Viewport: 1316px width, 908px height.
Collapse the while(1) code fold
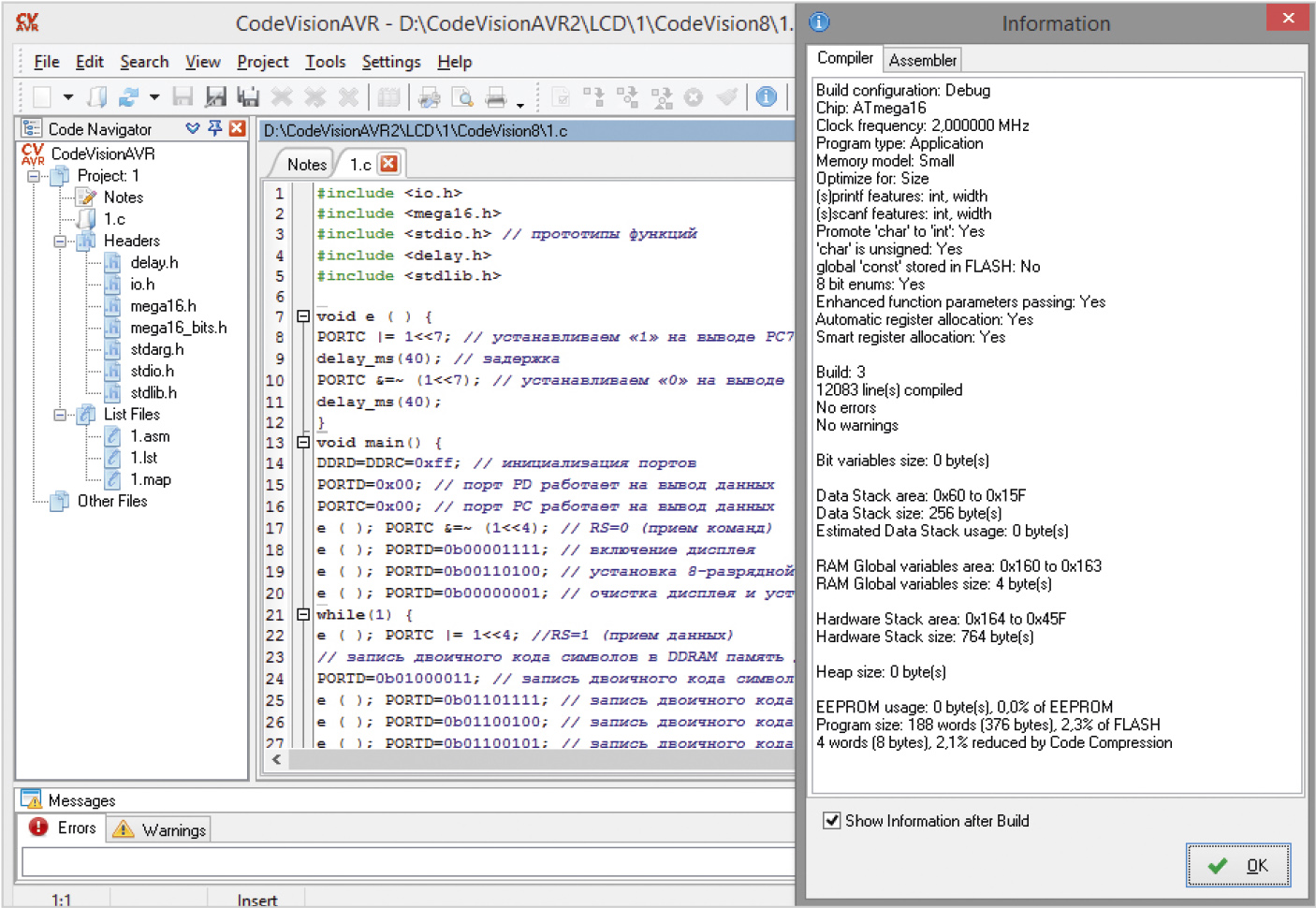click(303, 614)
